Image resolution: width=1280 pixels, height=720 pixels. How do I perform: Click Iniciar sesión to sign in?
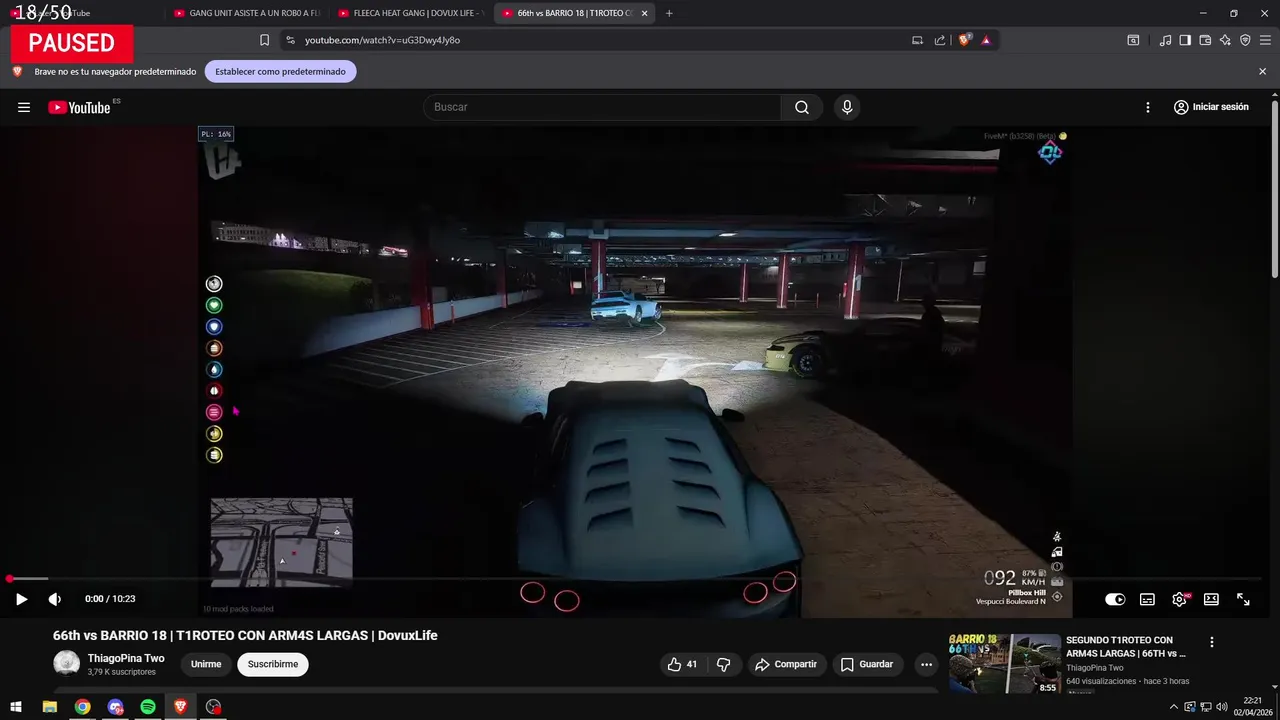(1211, 107)
